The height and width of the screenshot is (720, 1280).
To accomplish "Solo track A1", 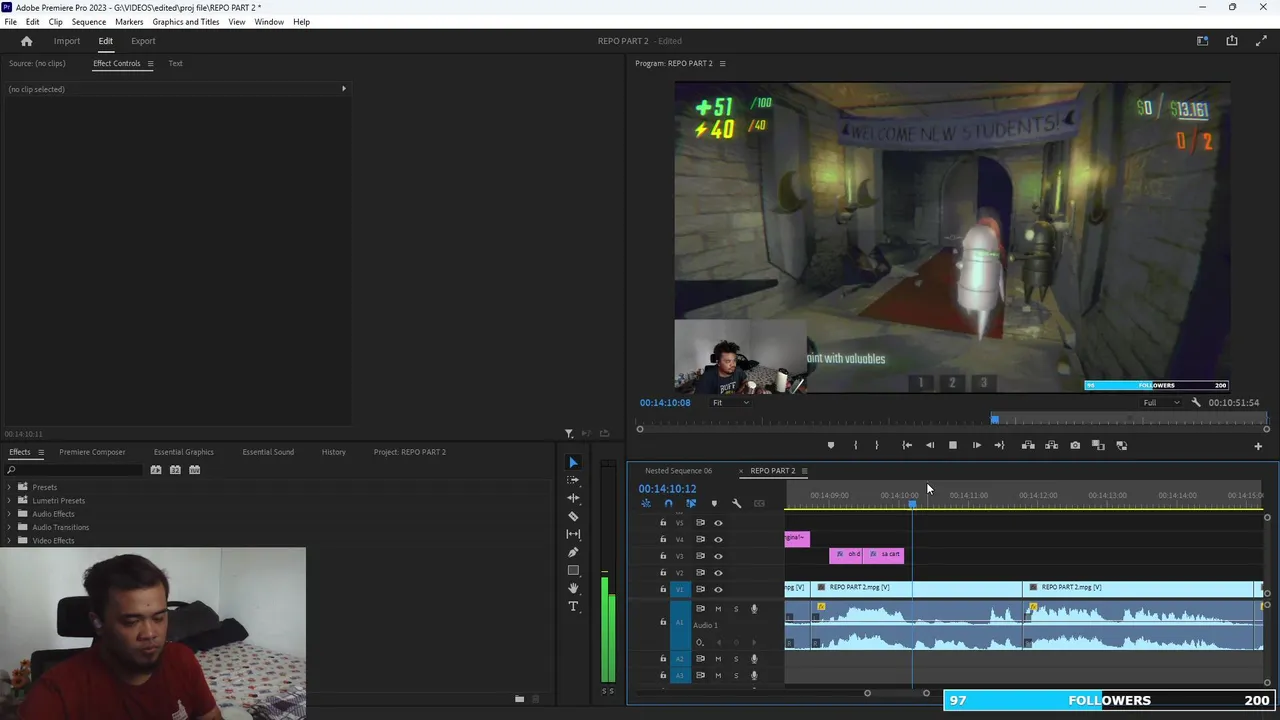I will click(736, 609).
